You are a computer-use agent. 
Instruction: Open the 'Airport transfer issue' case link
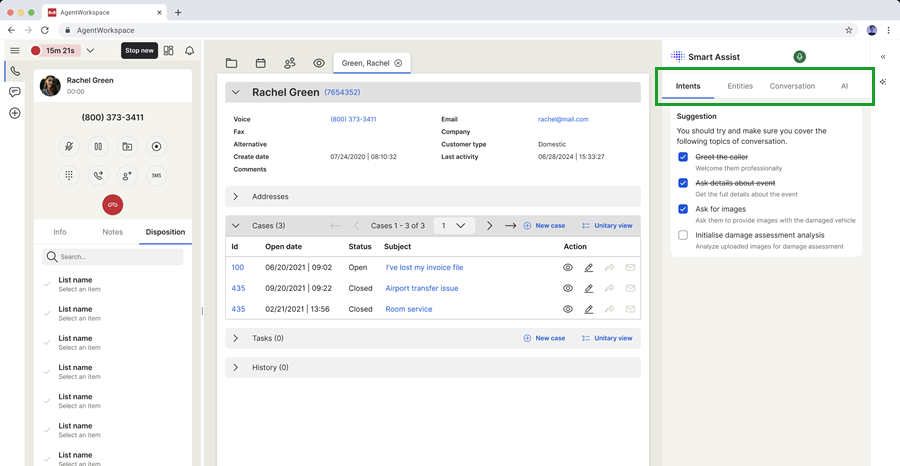coord(421,288)
